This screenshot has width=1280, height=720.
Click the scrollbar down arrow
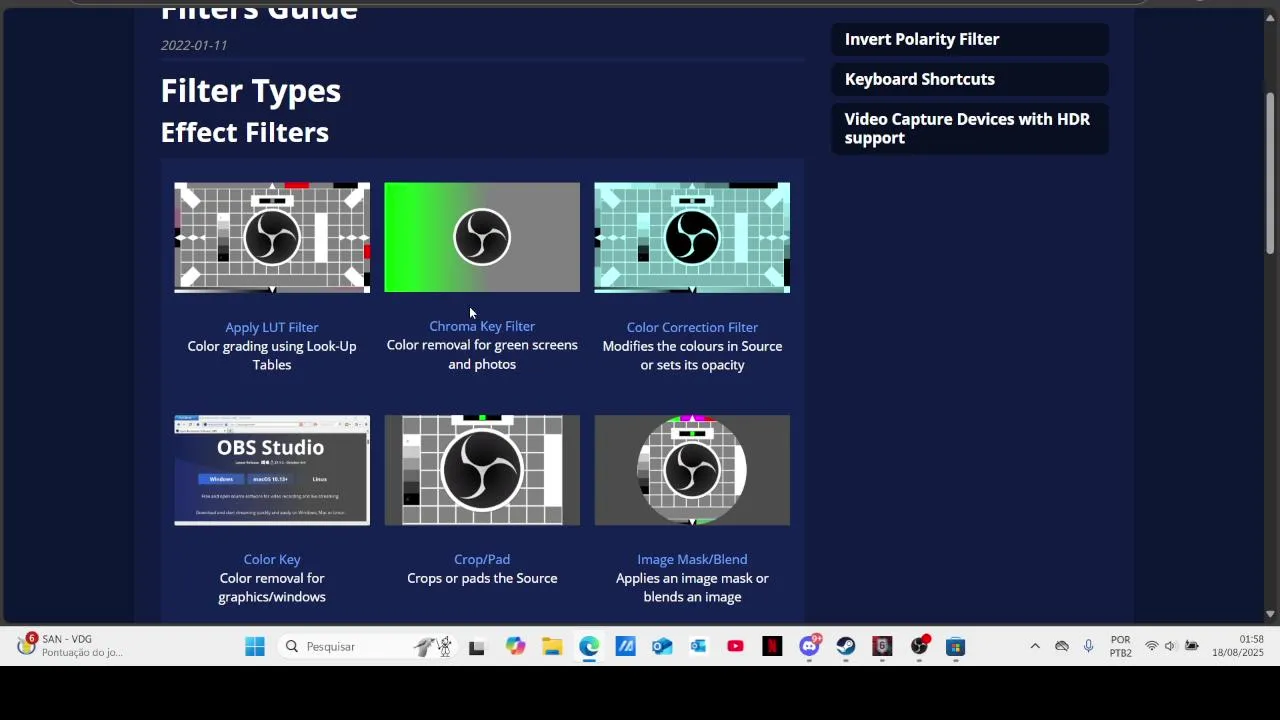[1270, 614]
